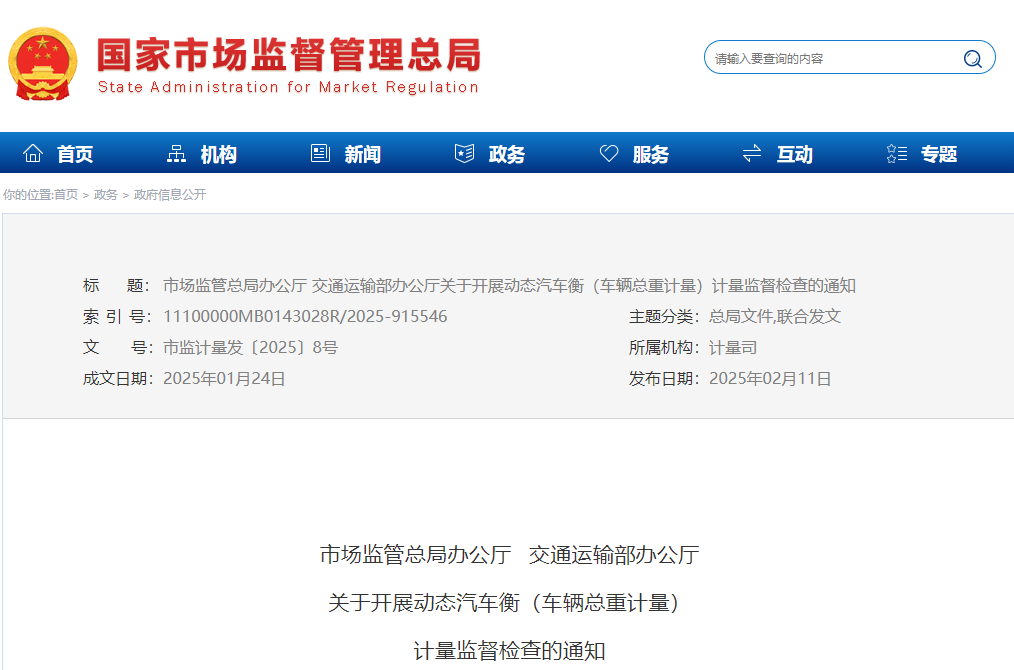Click the 发布日期 field label
Image resolution: width=1014 pixels, height=670 pixels.
click(x=664, y=378)
